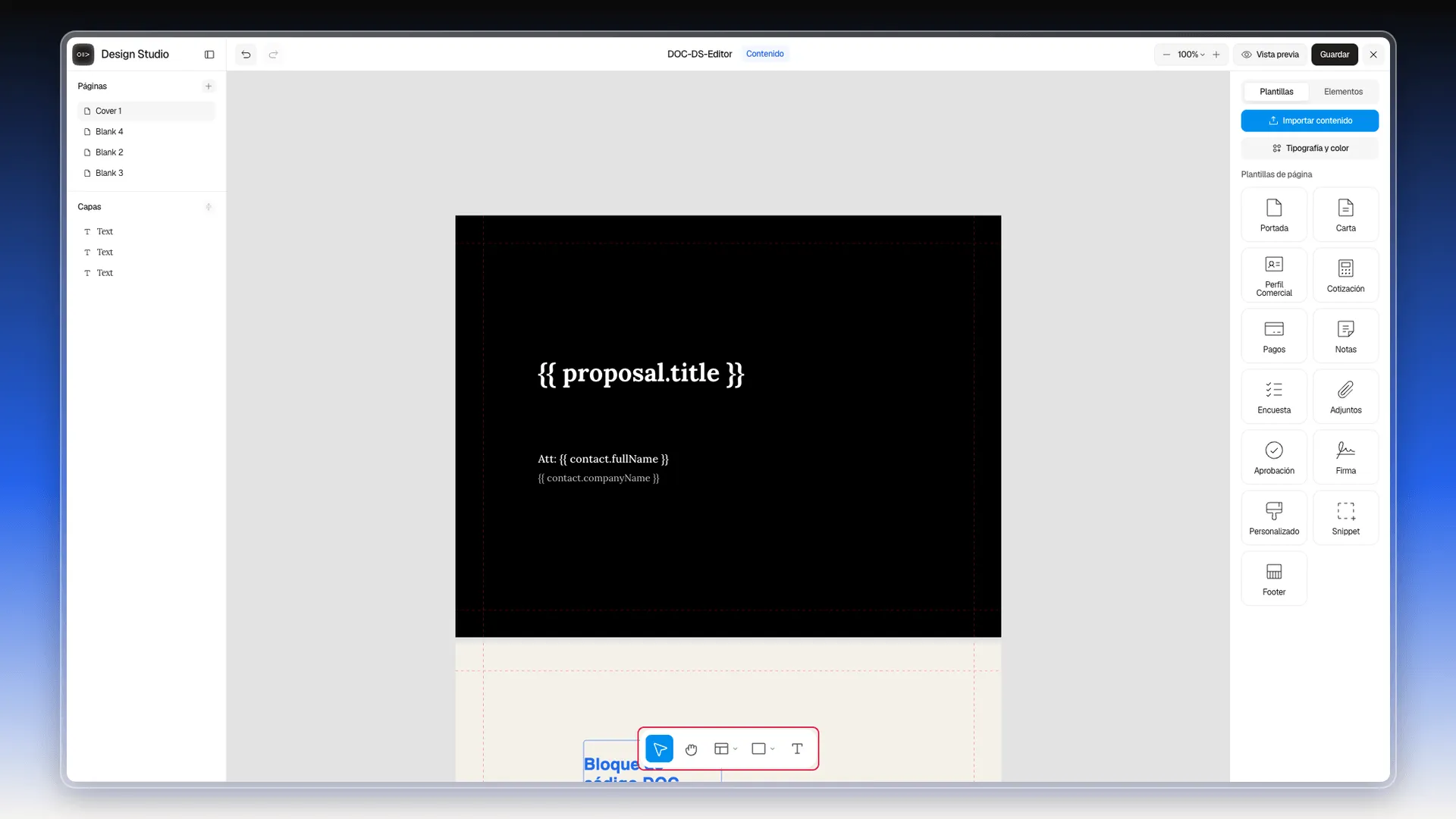The height and width of the screenshot is (819, 1456).
Task: Insert the Portada page template
Action: pos(1274,215)
